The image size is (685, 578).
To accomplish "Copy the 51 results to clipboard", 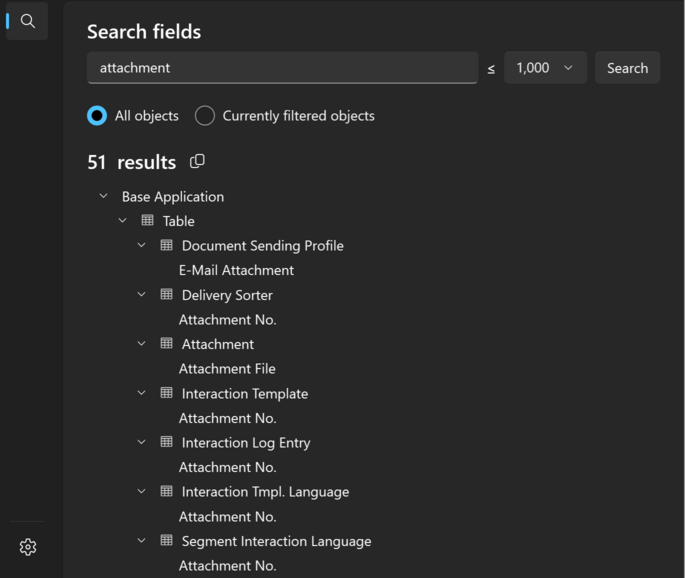I will (197, 161).
